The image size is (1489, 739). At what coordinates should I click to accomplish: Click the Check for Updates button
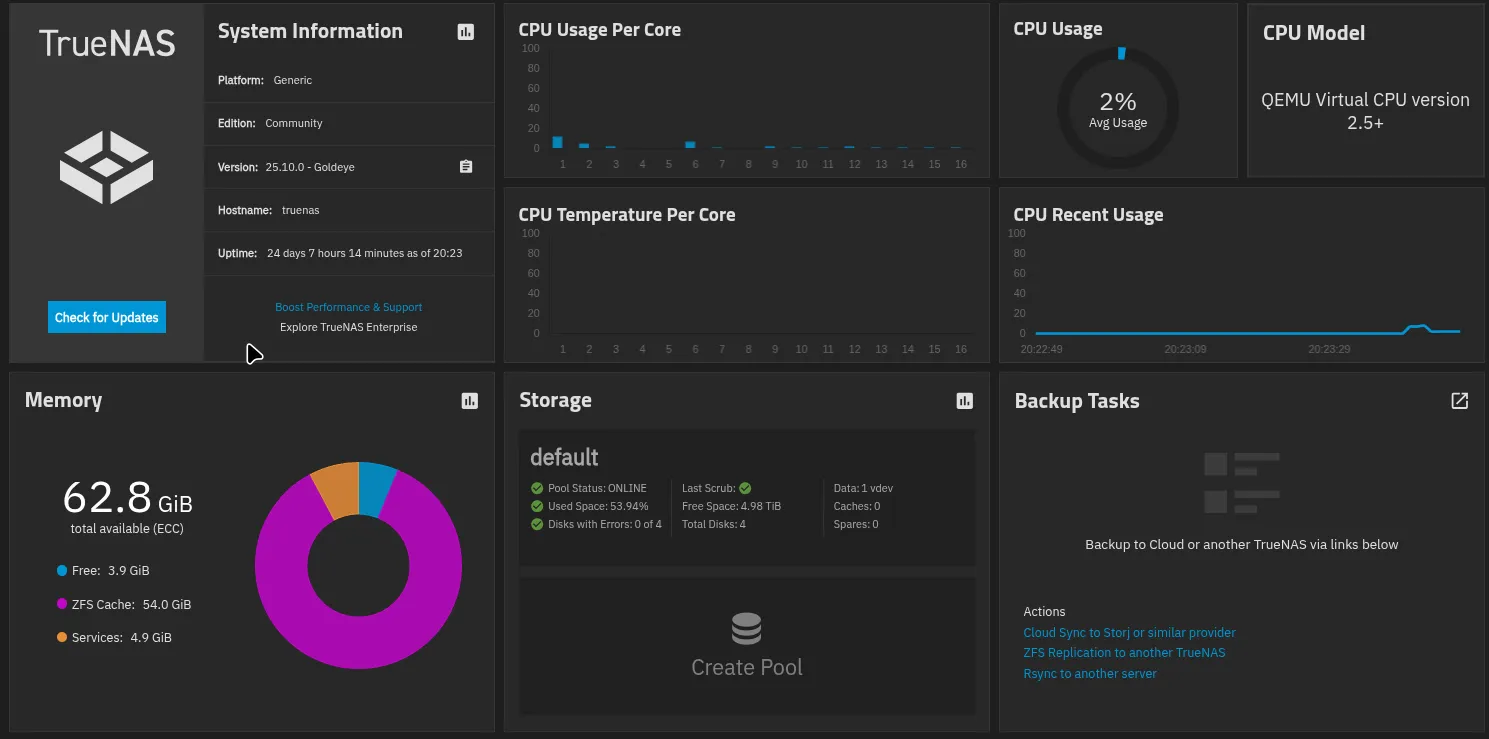(107, 317)
